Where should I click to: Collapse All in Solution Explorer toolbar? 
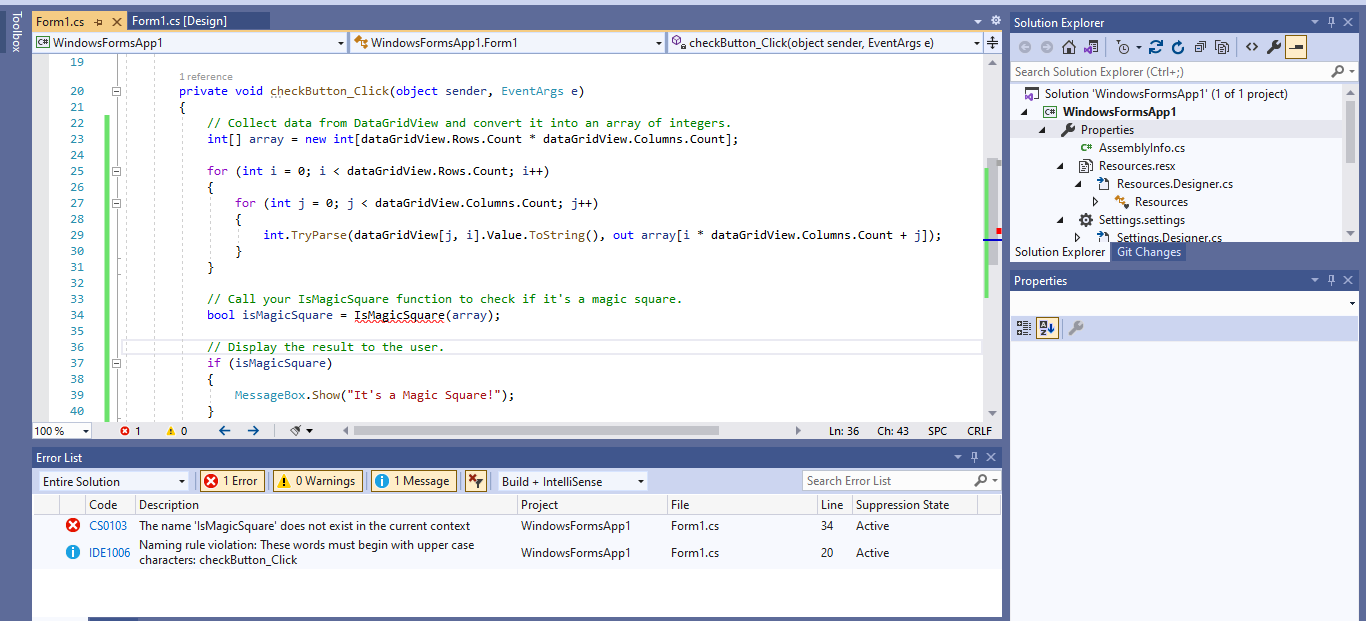(x=1200, y=47)
